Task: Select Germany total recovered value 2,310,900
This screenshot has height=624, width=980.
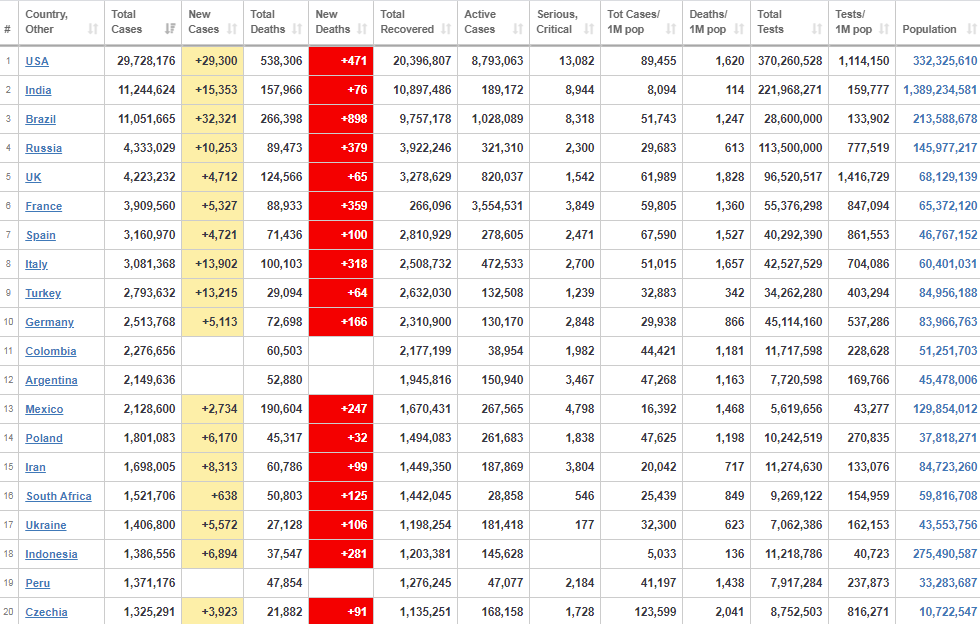Action: [x=425, y=322]
